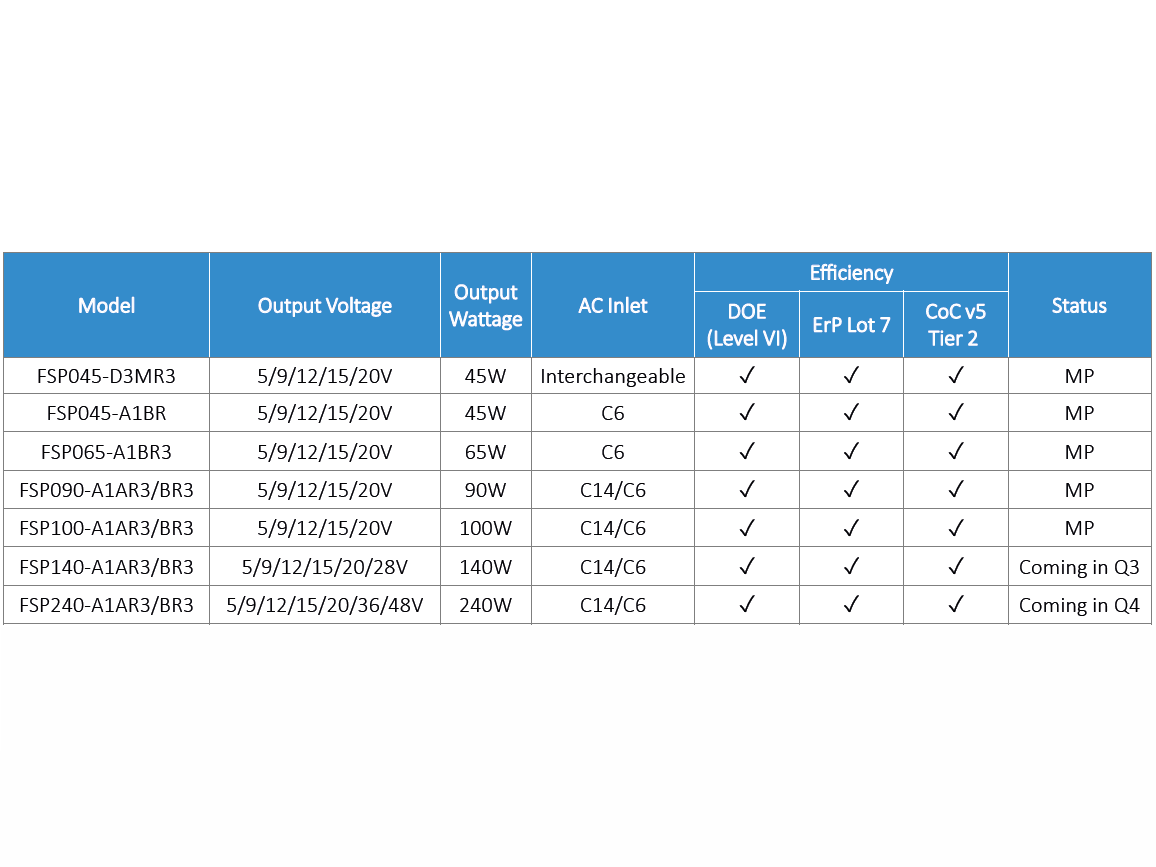Screen dimensions: 1156x867
Task: Click the ErP Lot 7 checkmark for FSP045-A1BR
Action: [851, 413]
